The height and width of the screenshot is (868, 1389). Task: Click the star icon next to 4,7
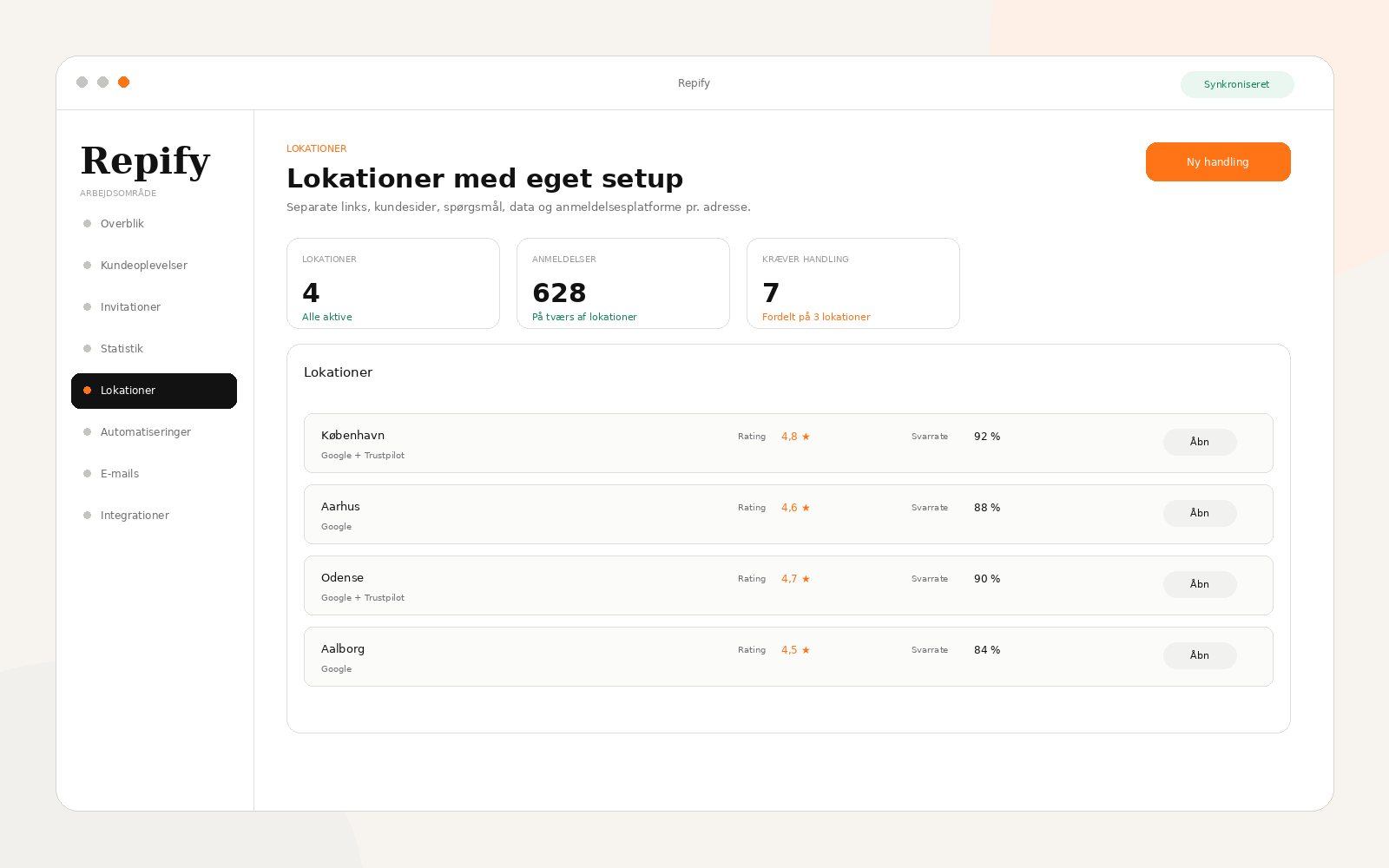tap(806, 579)
